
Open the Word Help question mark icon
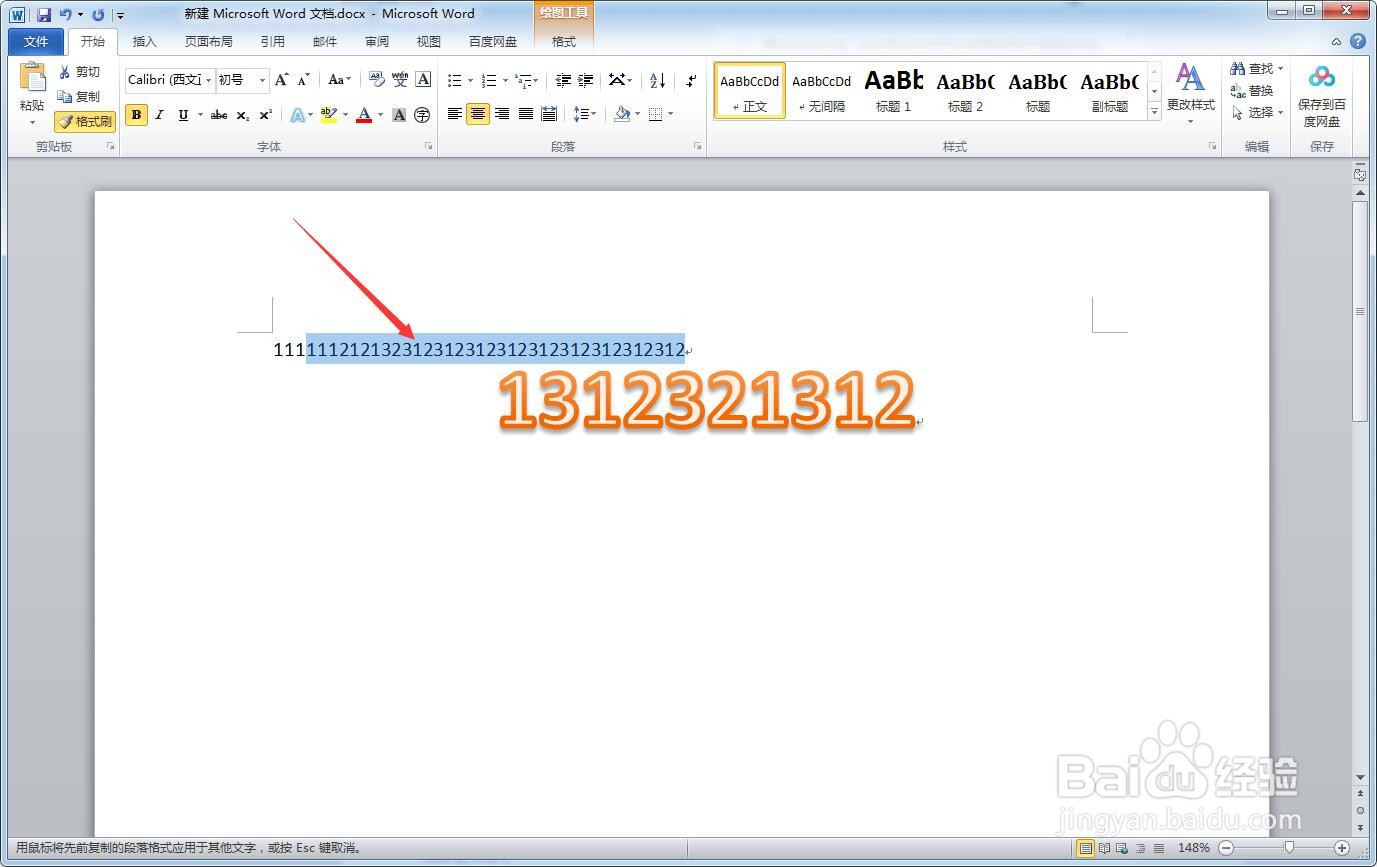tap(1357, 41)
